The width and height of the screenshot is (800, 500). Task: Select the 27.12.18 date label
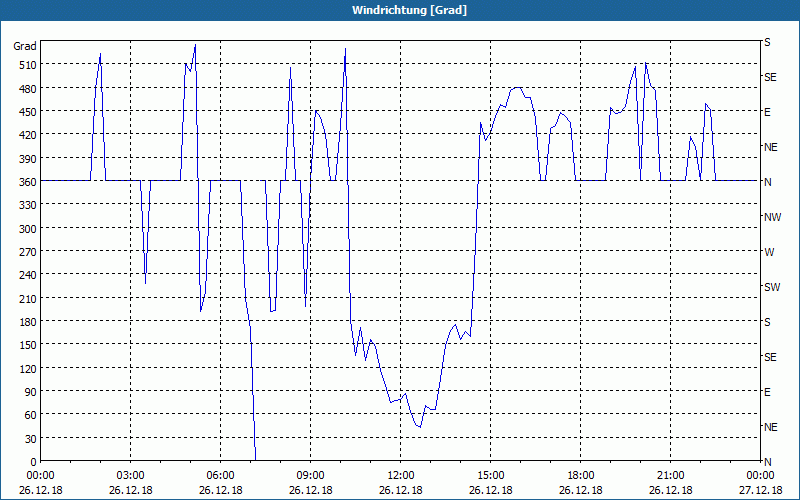pyautogui.click(x=760, y=490)
